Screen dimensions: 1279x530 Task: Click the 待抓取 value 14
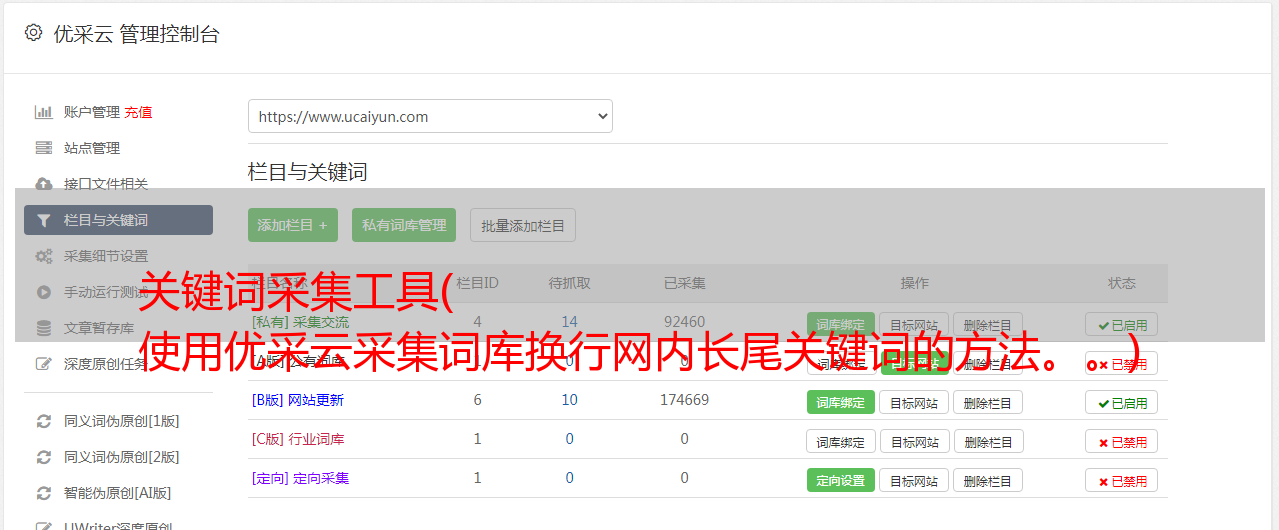click(x=569, y=322)
